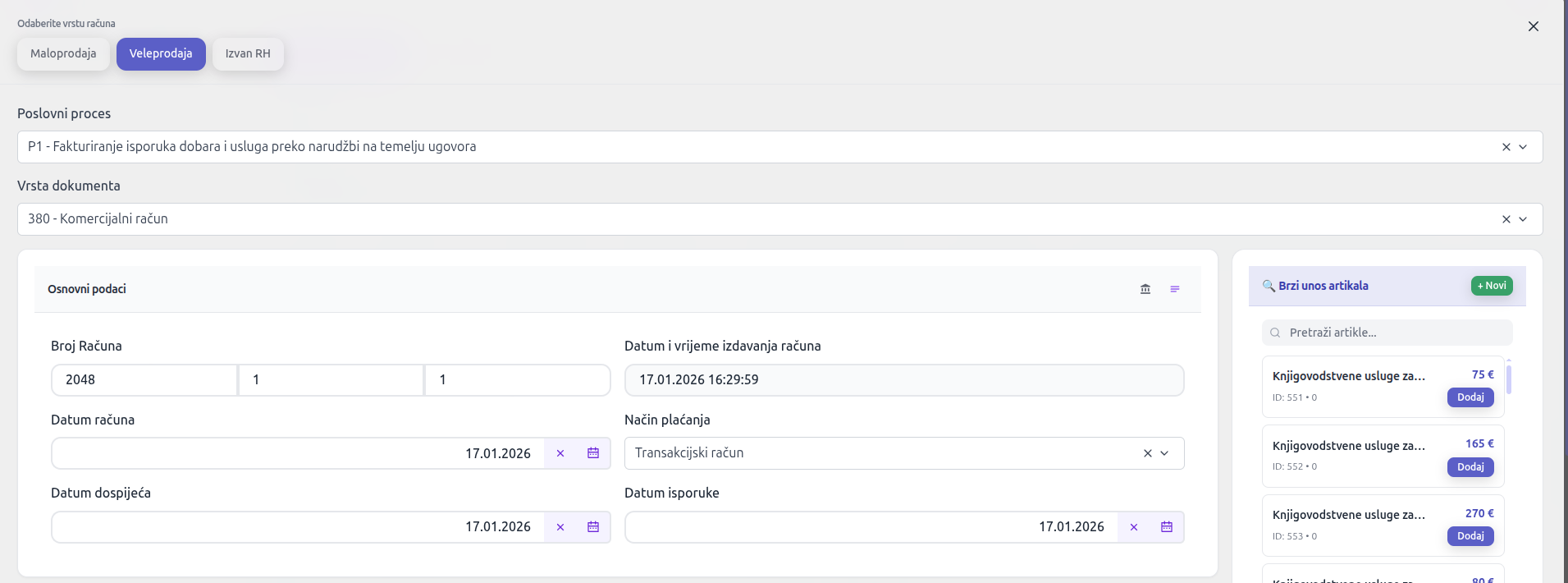Expand the Poslovni proces dropdown

tap(1523, 147)
